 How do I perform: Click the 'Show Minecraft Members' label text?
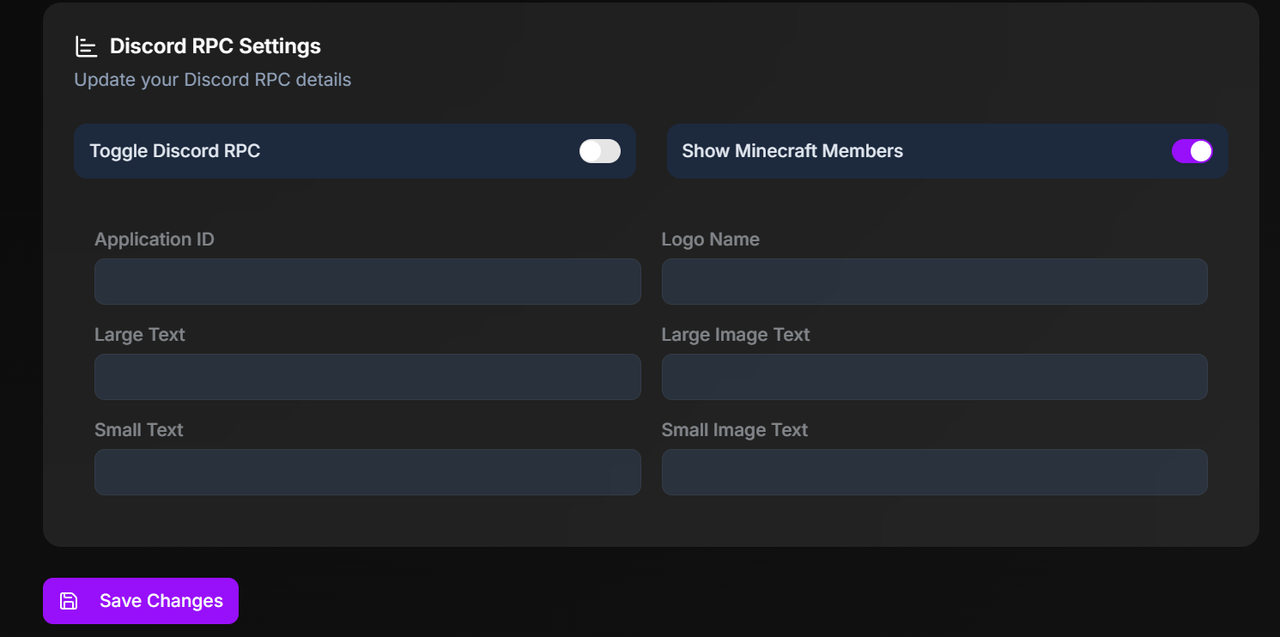point(792,151)
